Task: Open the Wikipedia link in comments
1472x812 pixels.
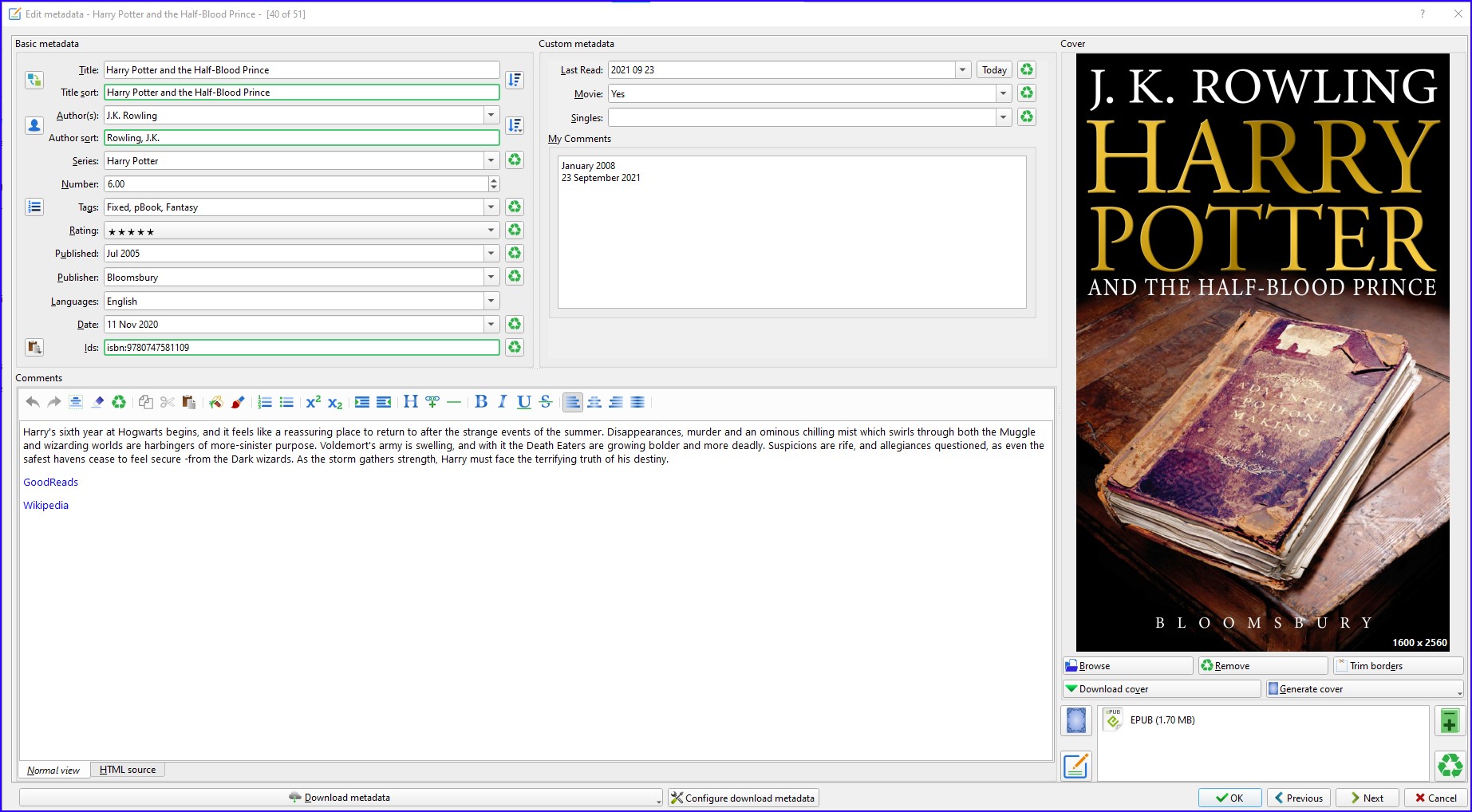Action: coord(45,505)
